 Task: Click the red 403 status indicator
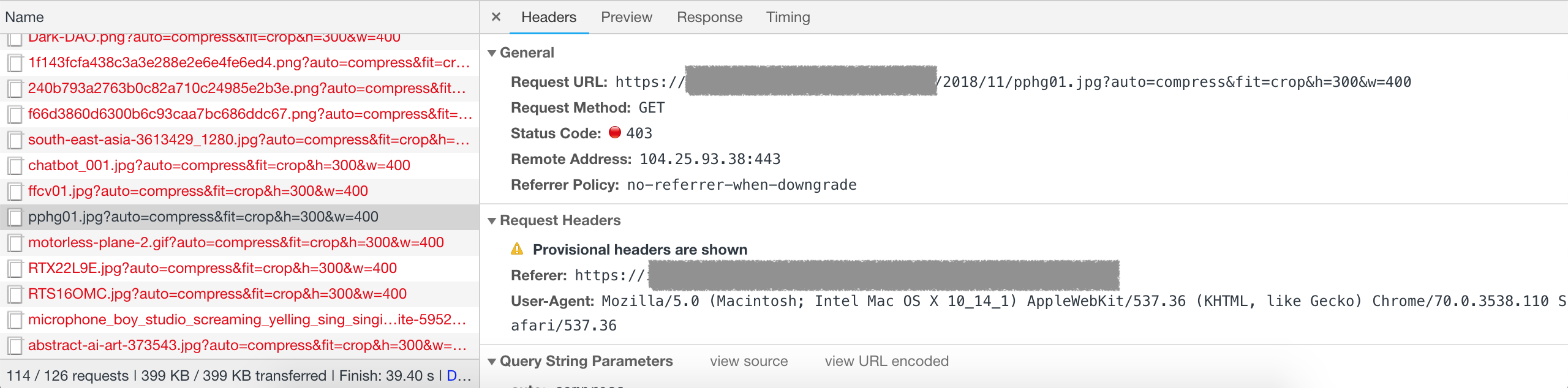pyautogui.click(x=615, y=133)
